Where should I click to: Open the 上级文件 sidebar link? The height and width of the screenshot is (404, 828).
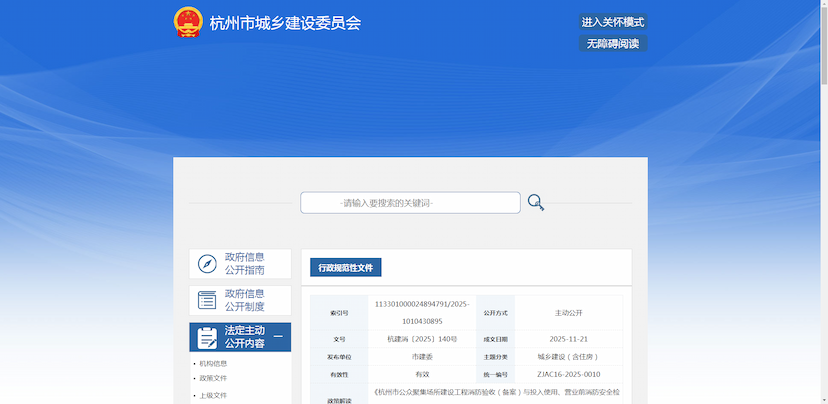click(x=213, y=395)
